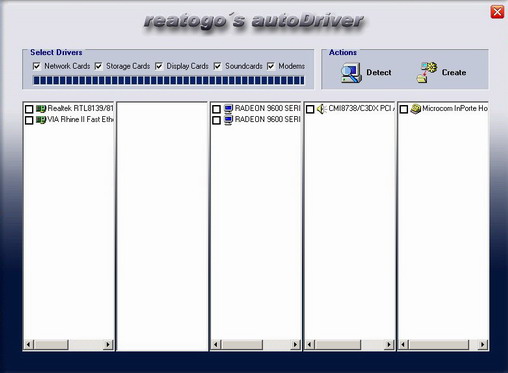This screenshot has width=508, height=373.
Task: Click the second RADEON 9600 monitor icon
Action: 228,120
